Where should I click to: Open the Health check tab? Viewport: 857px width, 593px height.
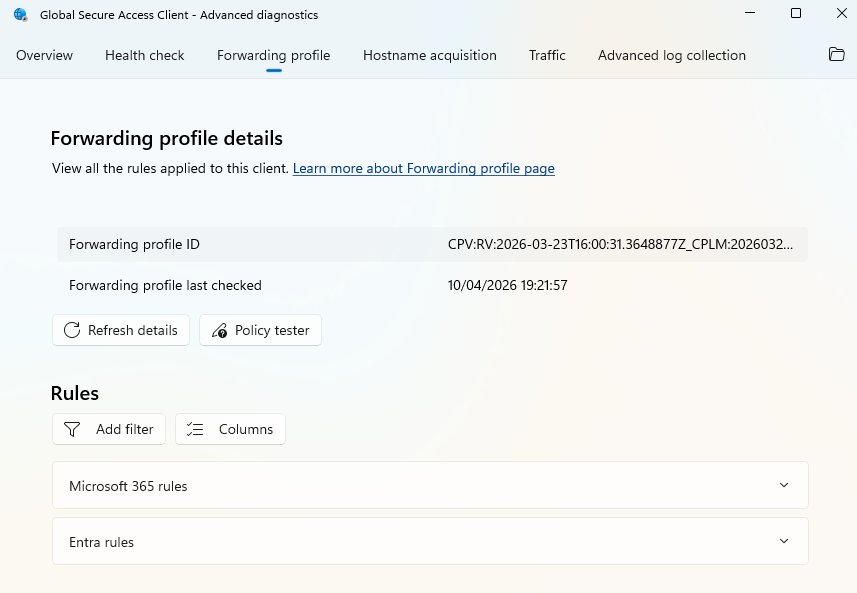click(145, 55)
